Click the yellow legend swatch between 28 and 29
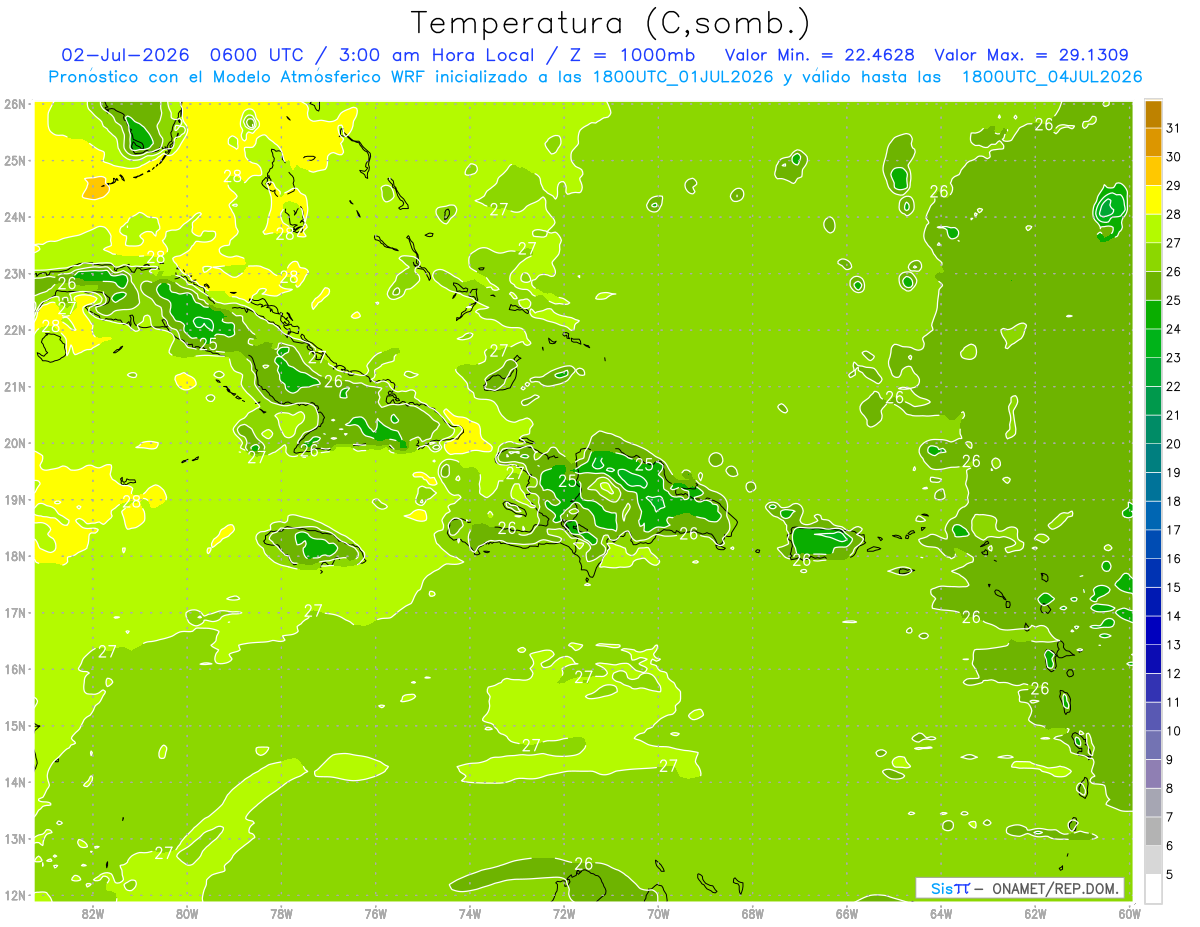 [x=1154, y=200]
